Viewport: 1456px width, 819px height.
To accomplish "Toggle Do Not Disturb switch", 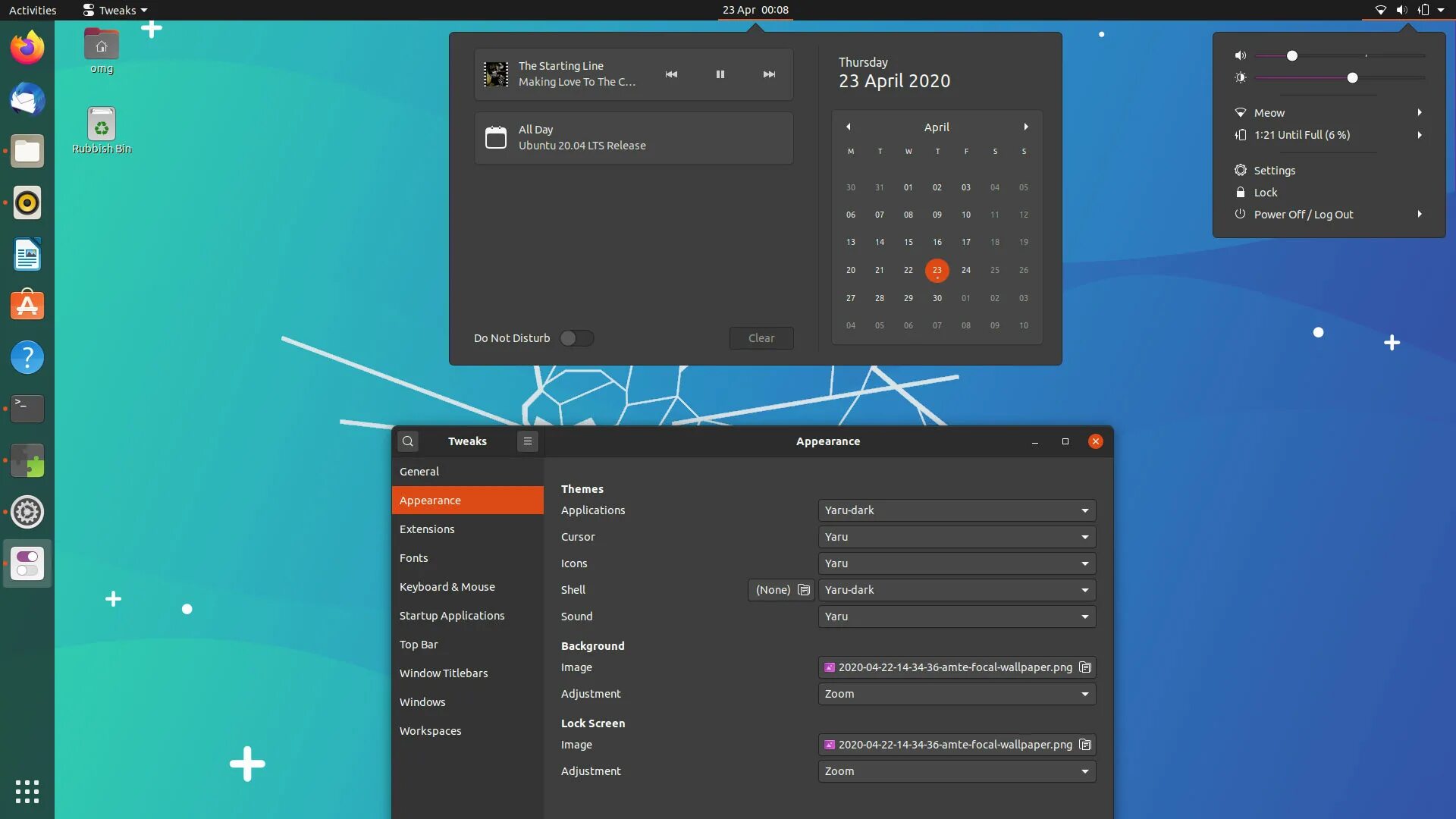I will (576, 338).
